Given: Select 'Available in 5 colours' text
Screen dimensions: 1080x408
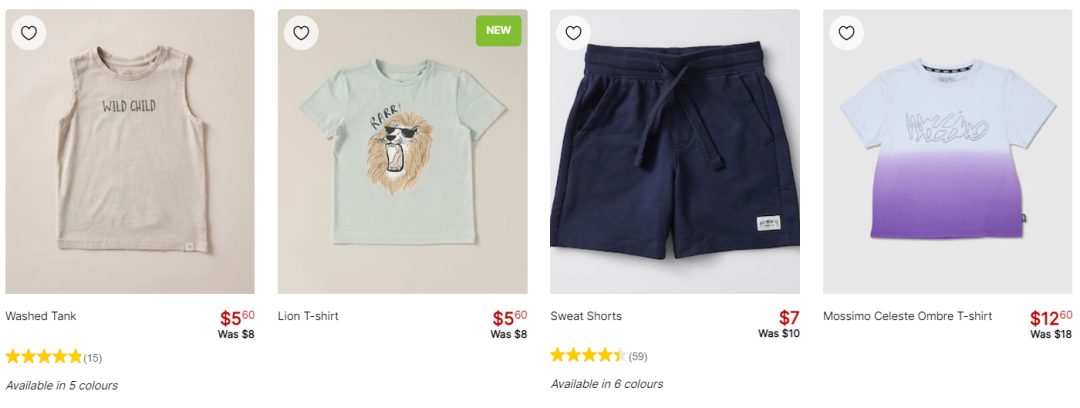Looking at the screenshot, I should click(62, 385).
